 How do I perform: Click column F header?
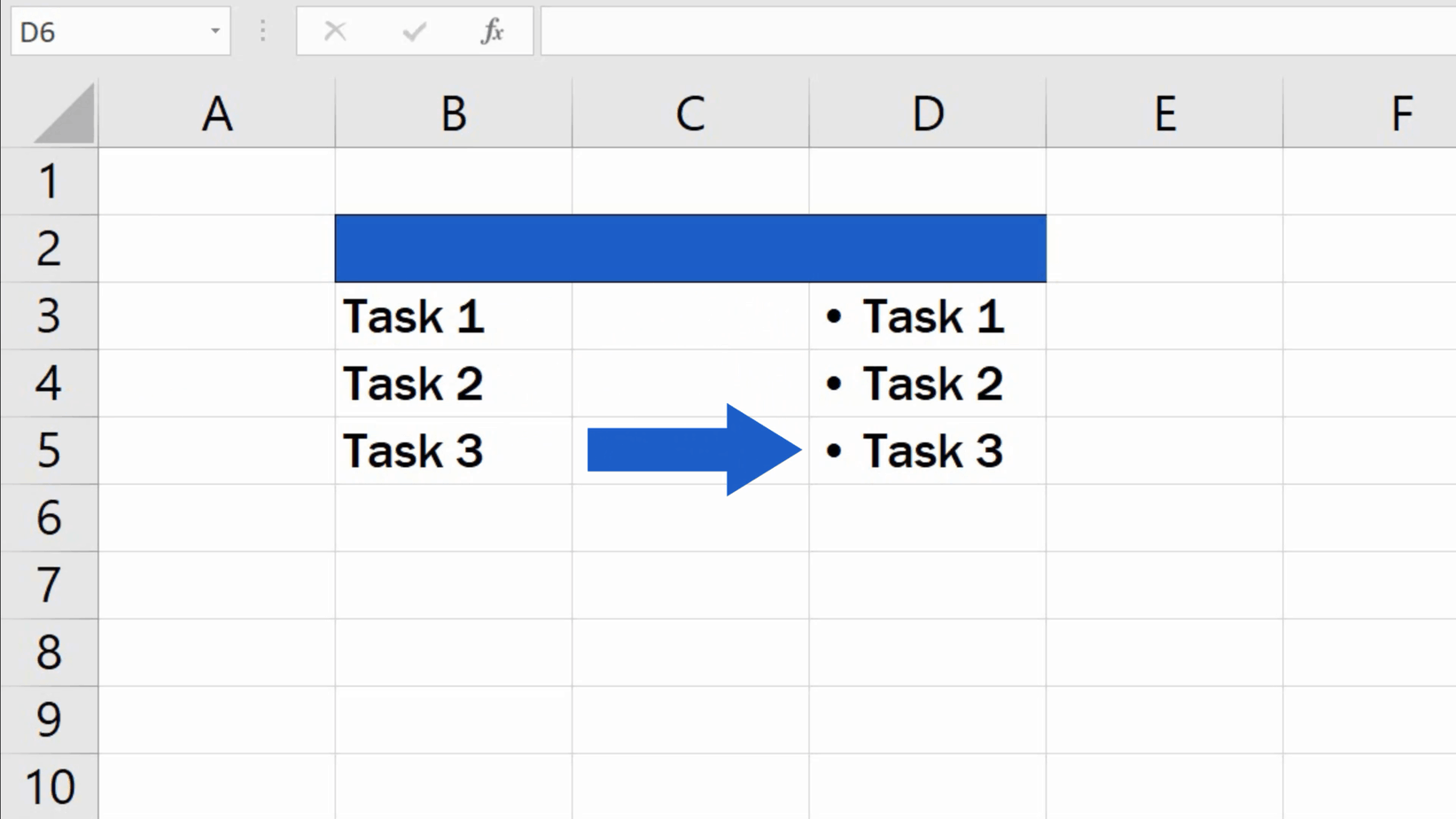pyautogui.click(x=1401, y=113)
